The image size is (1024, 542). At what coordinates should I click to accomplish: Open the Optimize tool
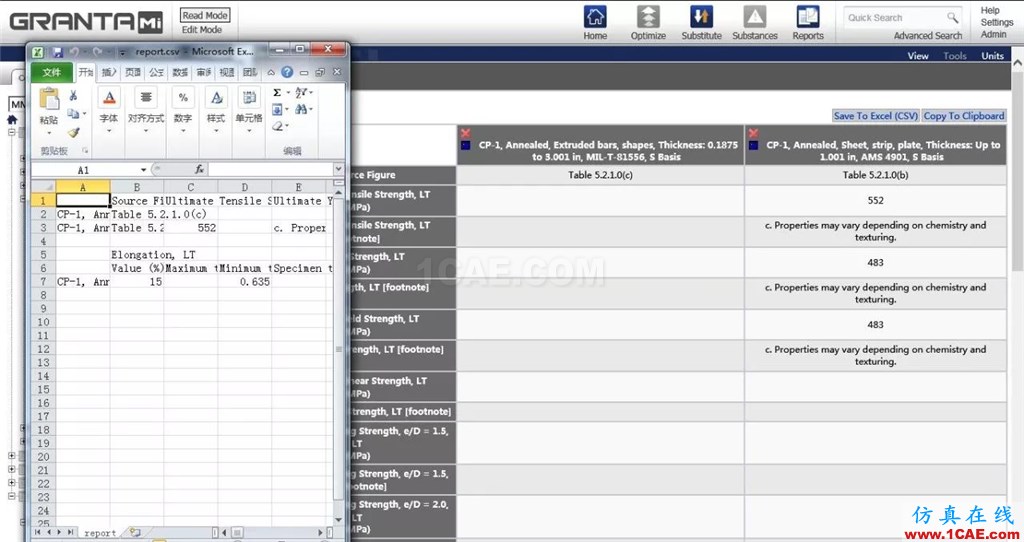click(x=648, y=17)
